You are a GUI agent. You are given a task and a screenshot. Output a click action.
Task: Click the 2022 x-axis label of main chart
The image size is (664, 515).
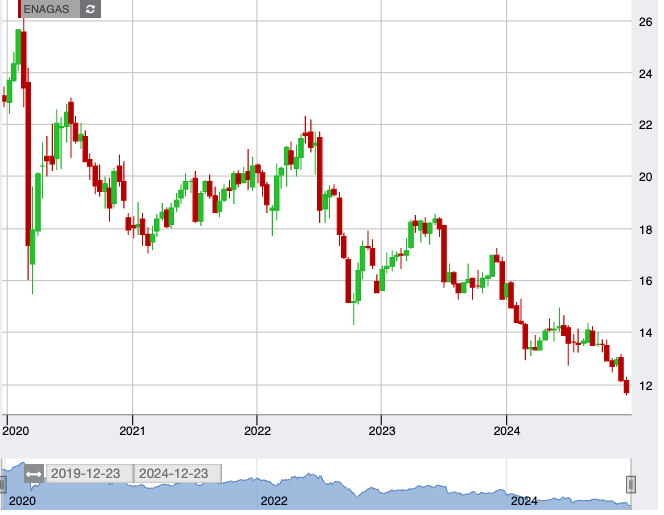[x=257, y=431]
